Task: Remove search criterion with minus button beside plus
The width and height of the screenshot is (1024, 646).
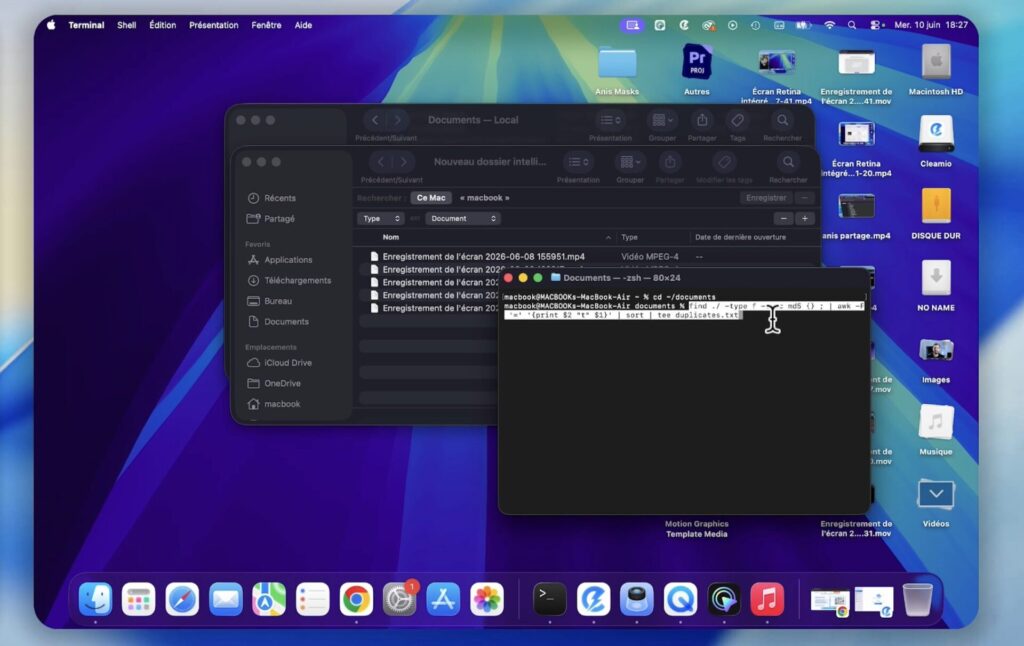Action: point(784,218)
